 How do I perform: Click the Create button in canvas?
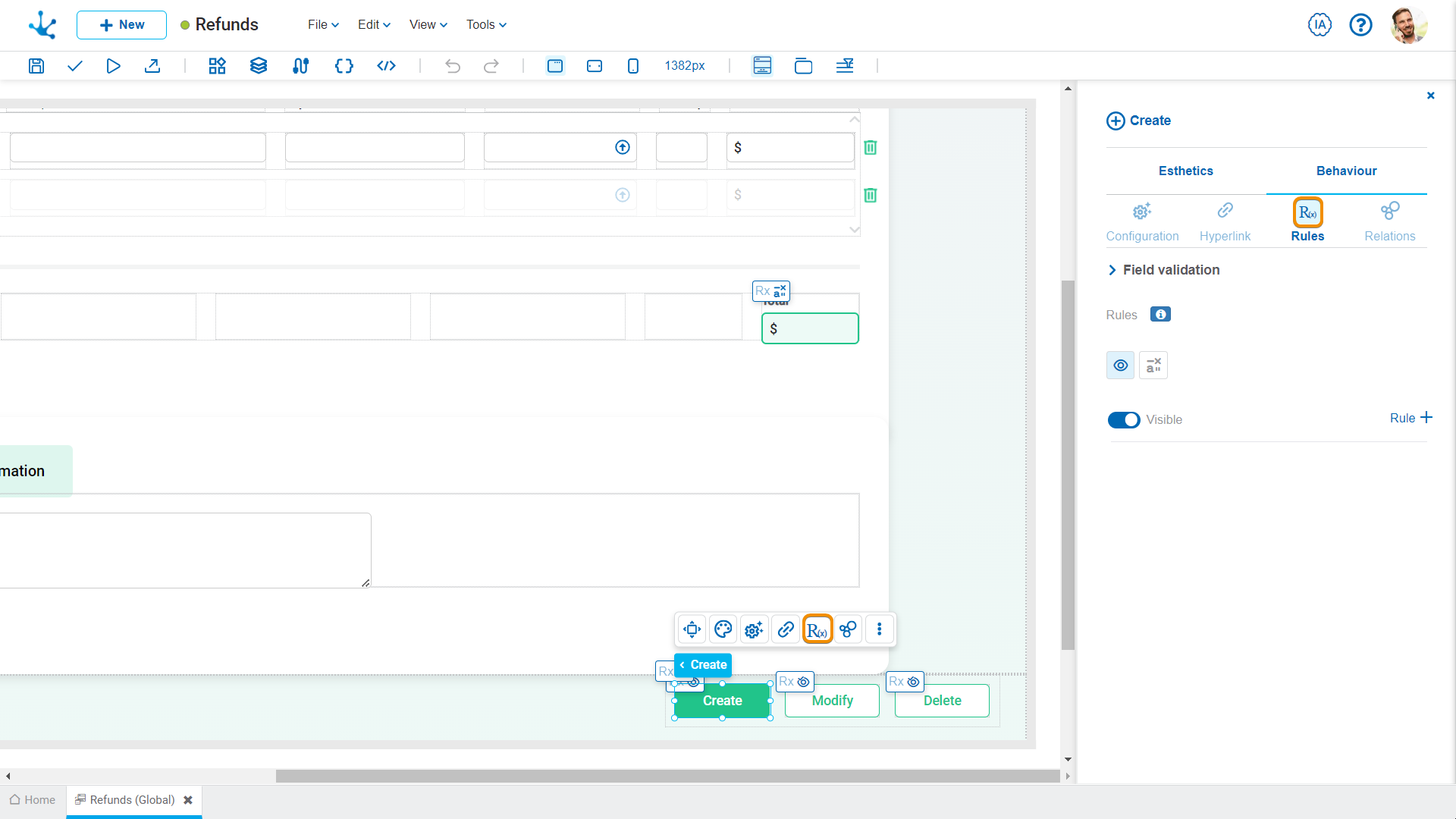coord(722,700)
